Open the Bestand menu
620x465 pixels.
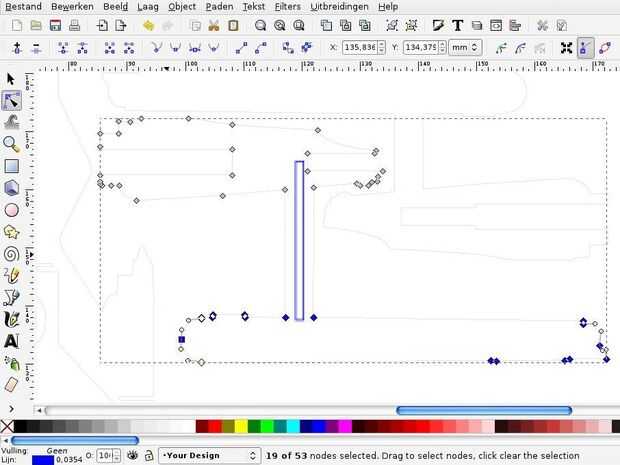pos(23,7)
